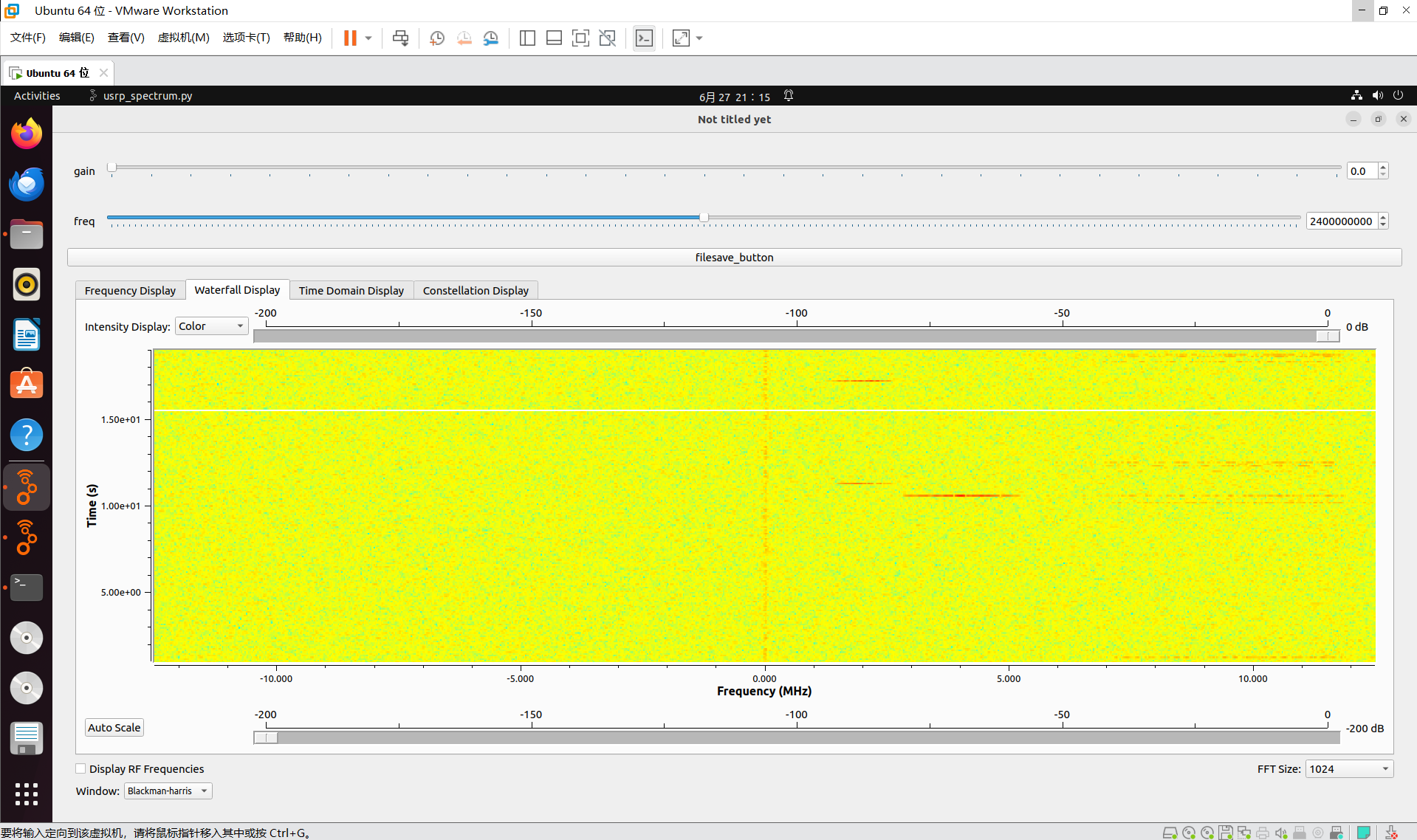Switch to the Constellation Display tab
Screen dimensions: 1417x840
point(476,290)
